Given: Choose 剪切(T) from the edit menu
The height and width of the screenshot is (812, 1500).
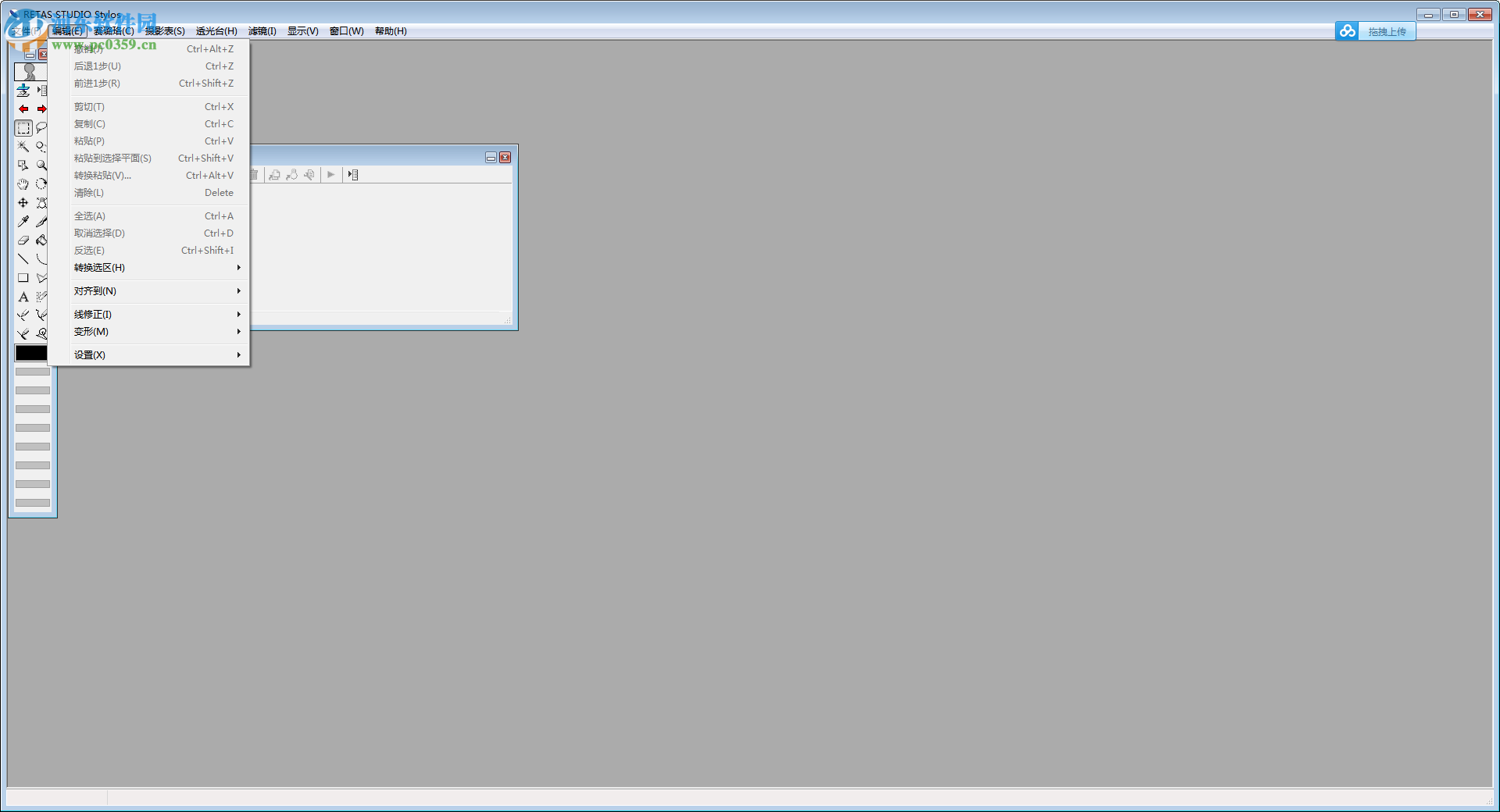Looking at the screenshot, I should [149, 107].
